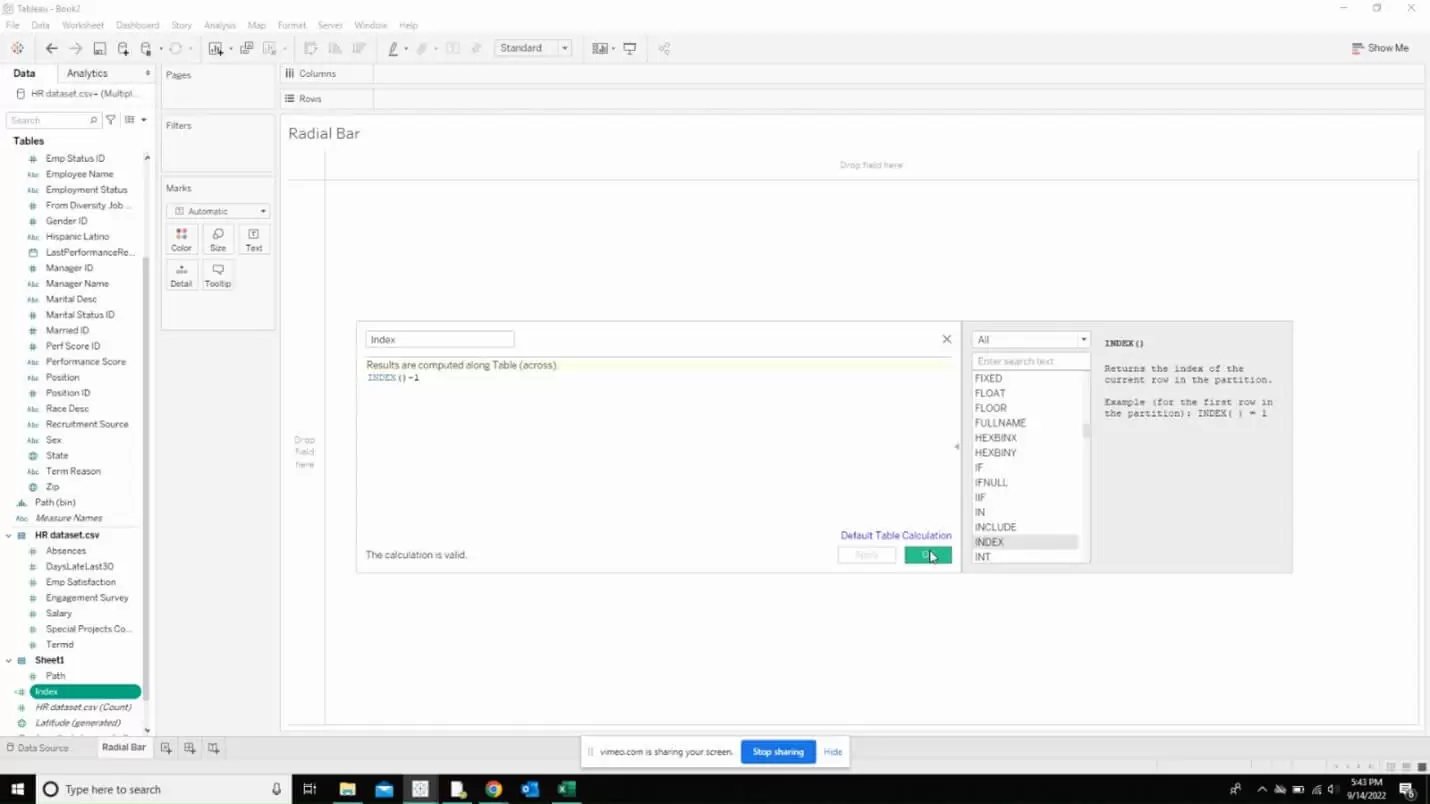Collapse the Sheet1 table group
The height and width of the screenshot is (804, 1430).
coord(9,660)
